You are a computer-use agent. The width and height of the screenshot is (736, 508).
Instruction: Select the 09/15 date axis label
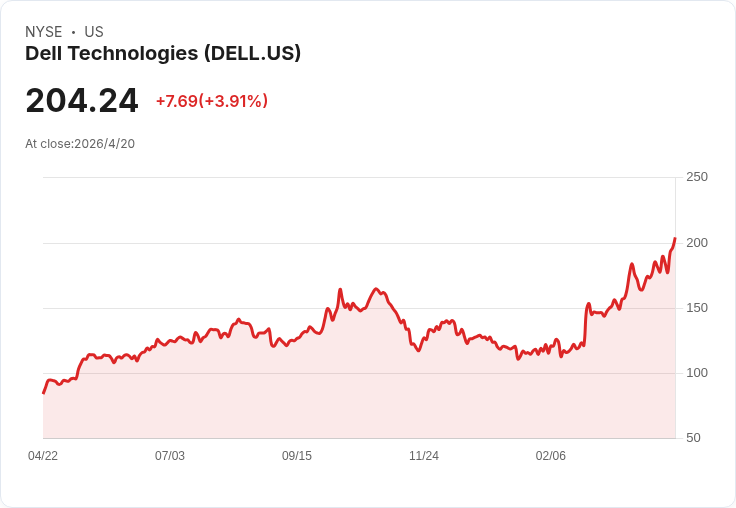pyautogui.click(x=297, y=456)
